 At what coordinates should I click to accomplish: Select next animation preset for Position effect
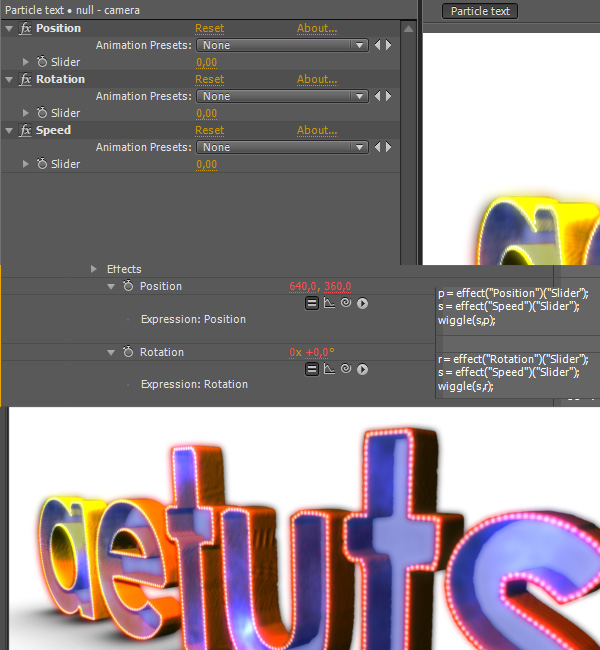pyautogui.click(x=389, y=45)
